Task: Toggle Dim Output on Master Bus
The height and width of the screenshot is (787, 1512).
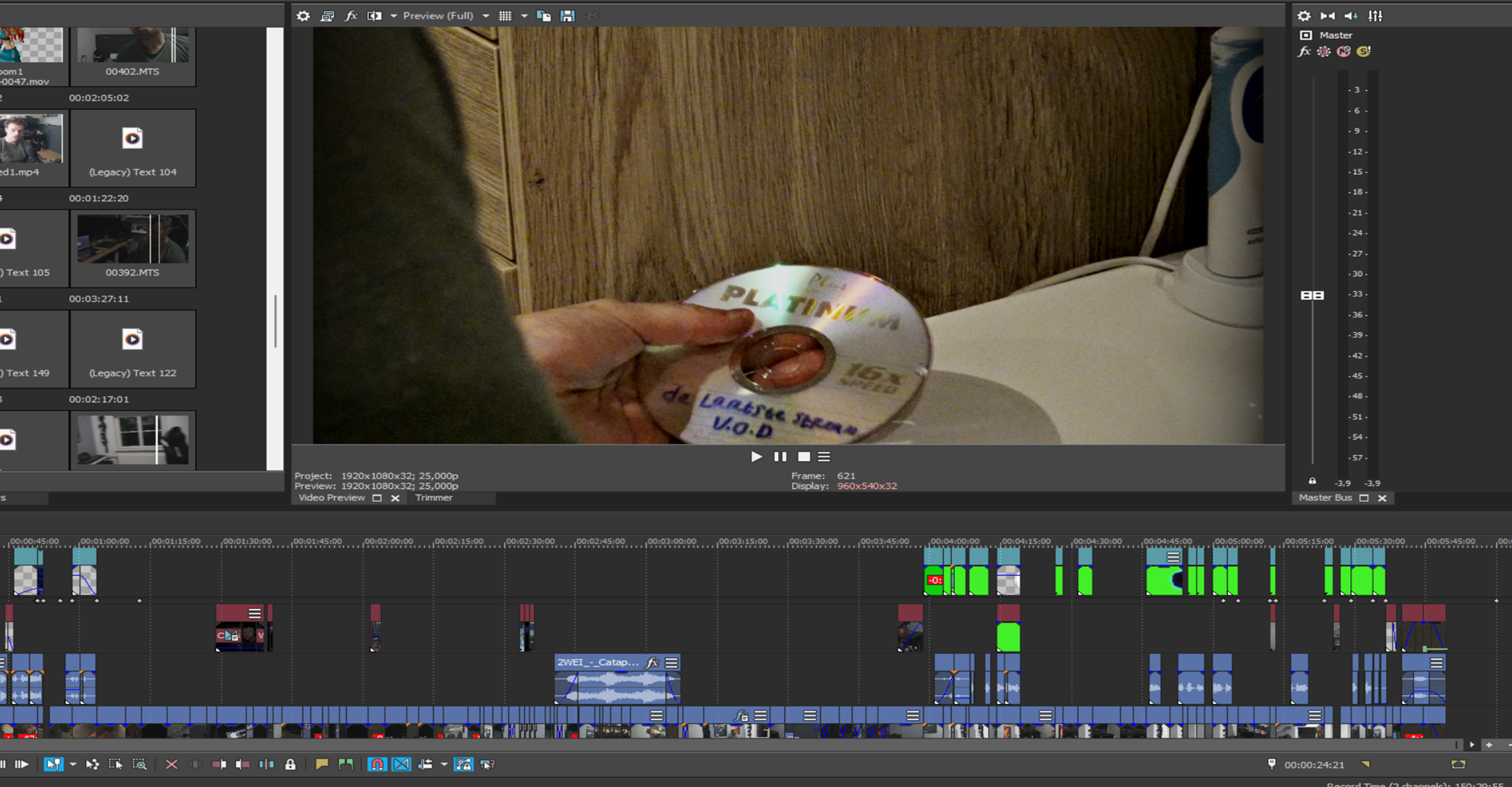Action: point(1351,15)
